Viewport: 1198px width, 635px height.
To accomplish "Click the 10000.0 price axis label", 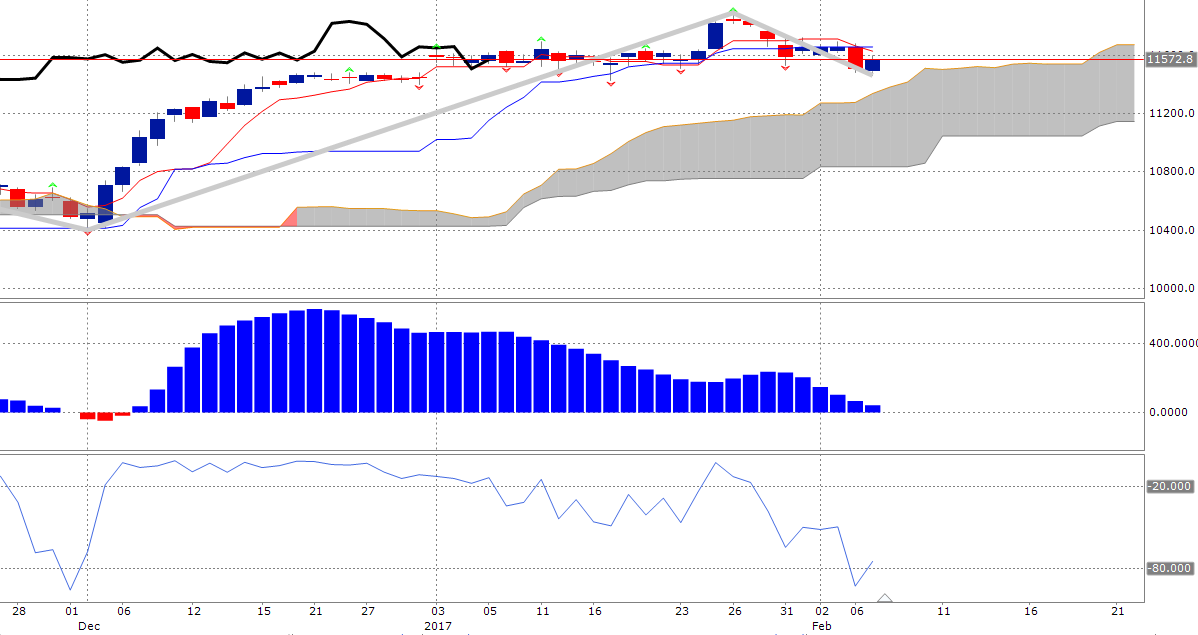I will [x=1170, y=289].
